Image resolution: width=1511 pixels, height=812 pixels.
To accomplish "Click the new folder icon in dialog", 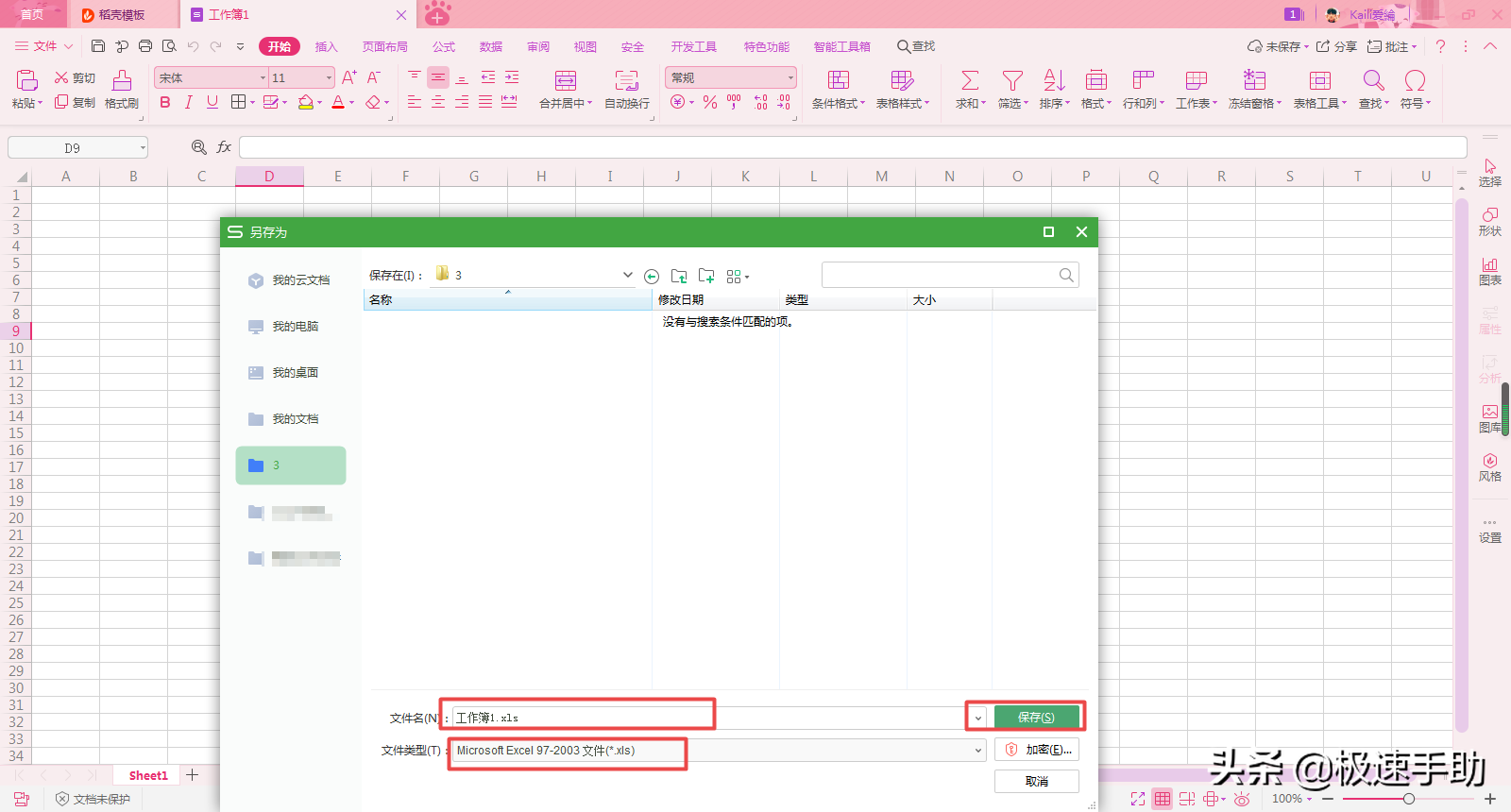I will click(x=706, y=276).
